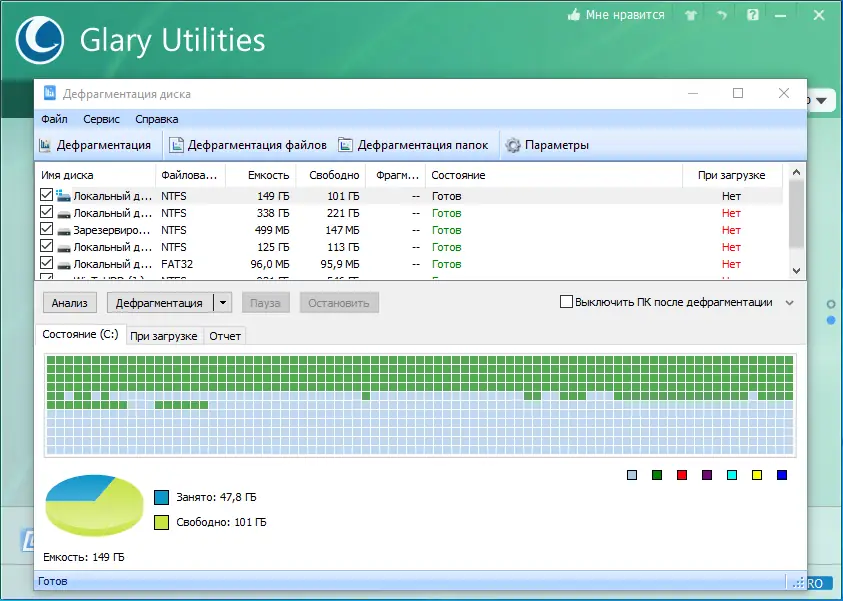Click the Дефрагментация action button

[x=160, y=303]
